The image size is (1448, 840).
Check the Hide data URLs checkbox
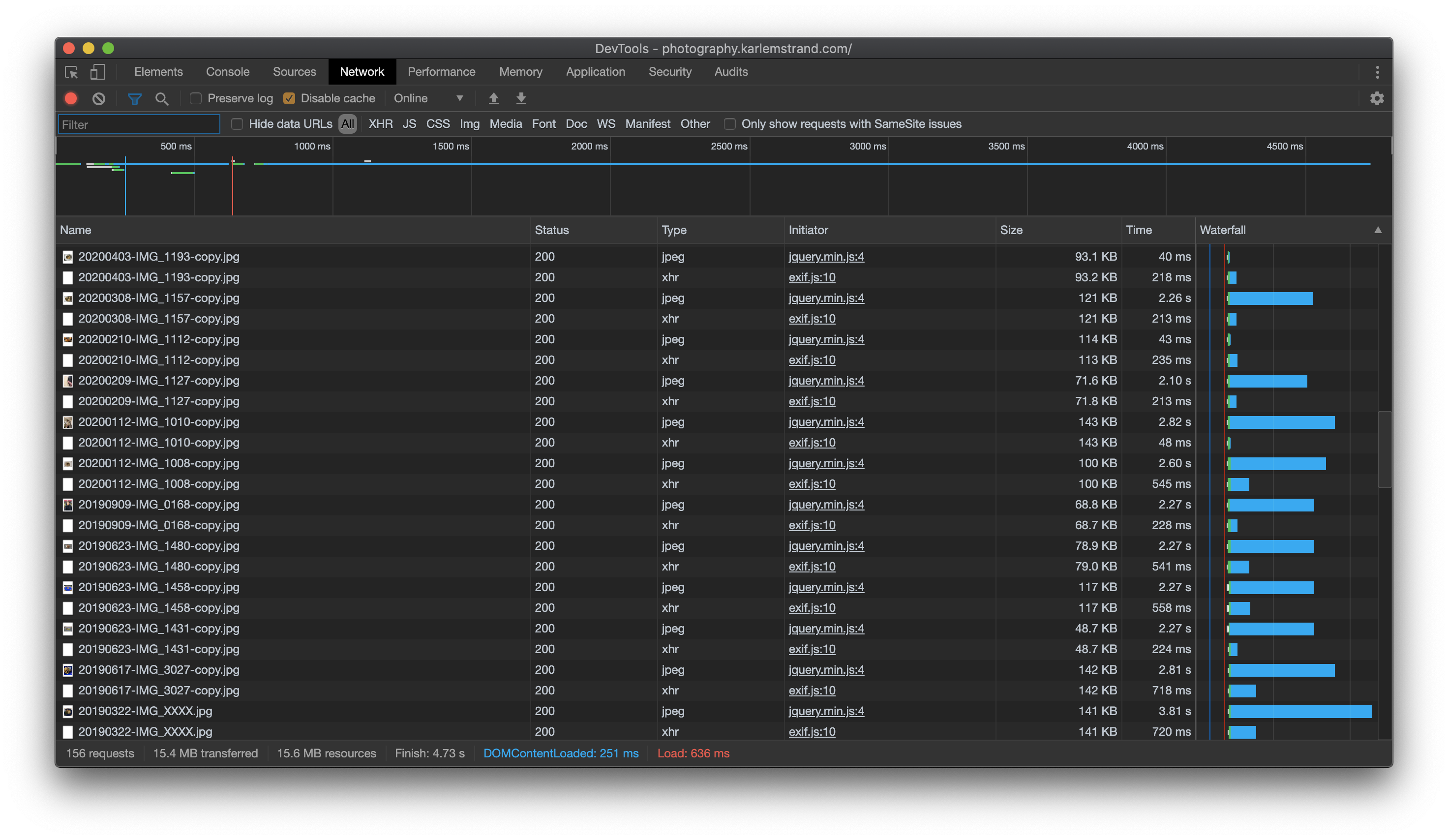(237, 123)
